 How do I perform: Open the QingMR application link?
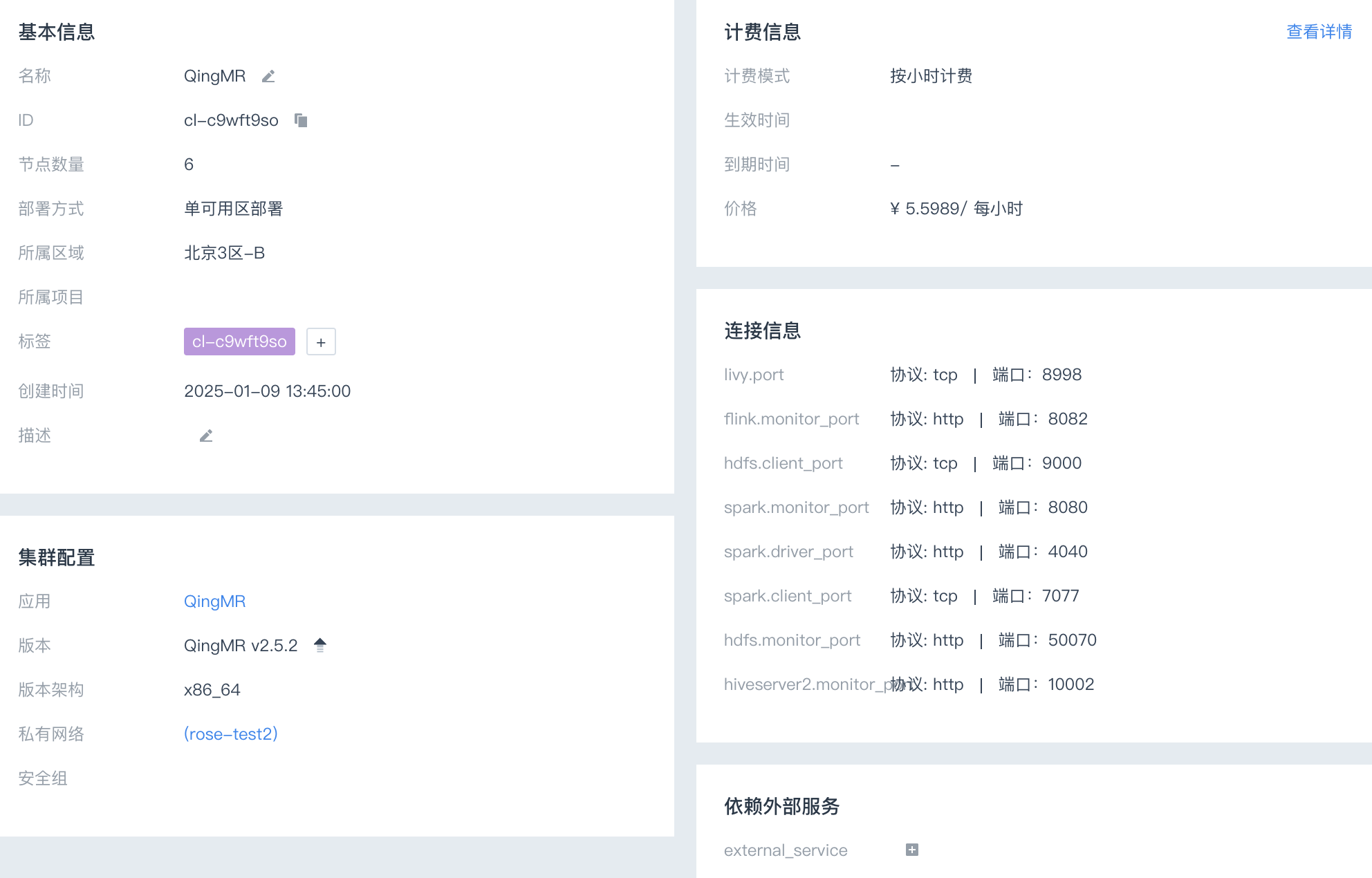click(x=214, y=601)
